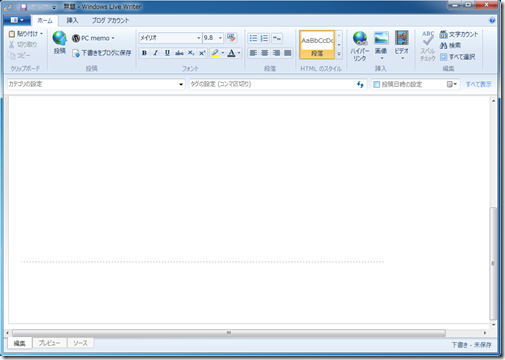Toggle Bold formatting button
The width and height of the screenshot is (505, 360).
point(144,53)
